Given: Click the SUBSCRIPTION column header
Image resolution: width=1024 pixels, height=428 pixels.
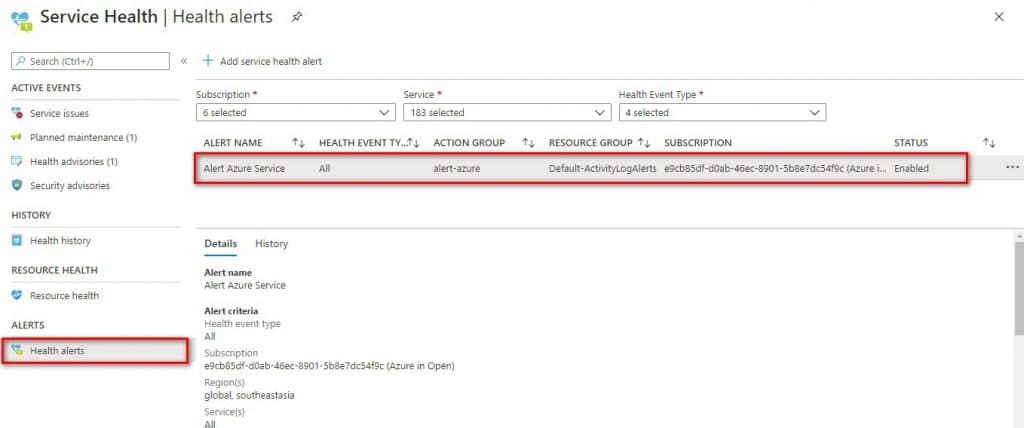Looking at the screenshot, I should (x=698, y=142).
